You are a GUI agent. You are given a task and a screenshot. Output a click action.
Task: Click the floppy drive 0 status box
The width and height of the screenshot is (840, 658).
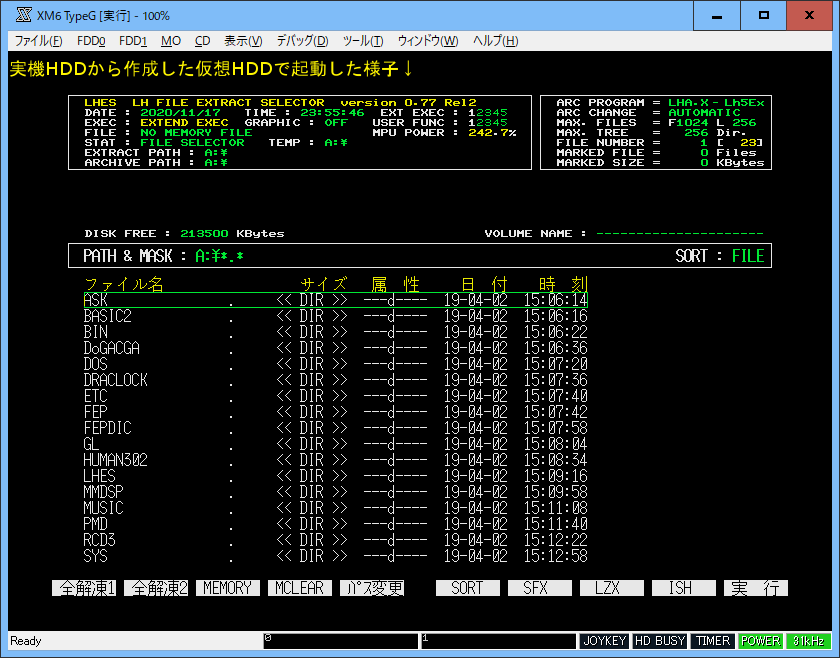340,641
